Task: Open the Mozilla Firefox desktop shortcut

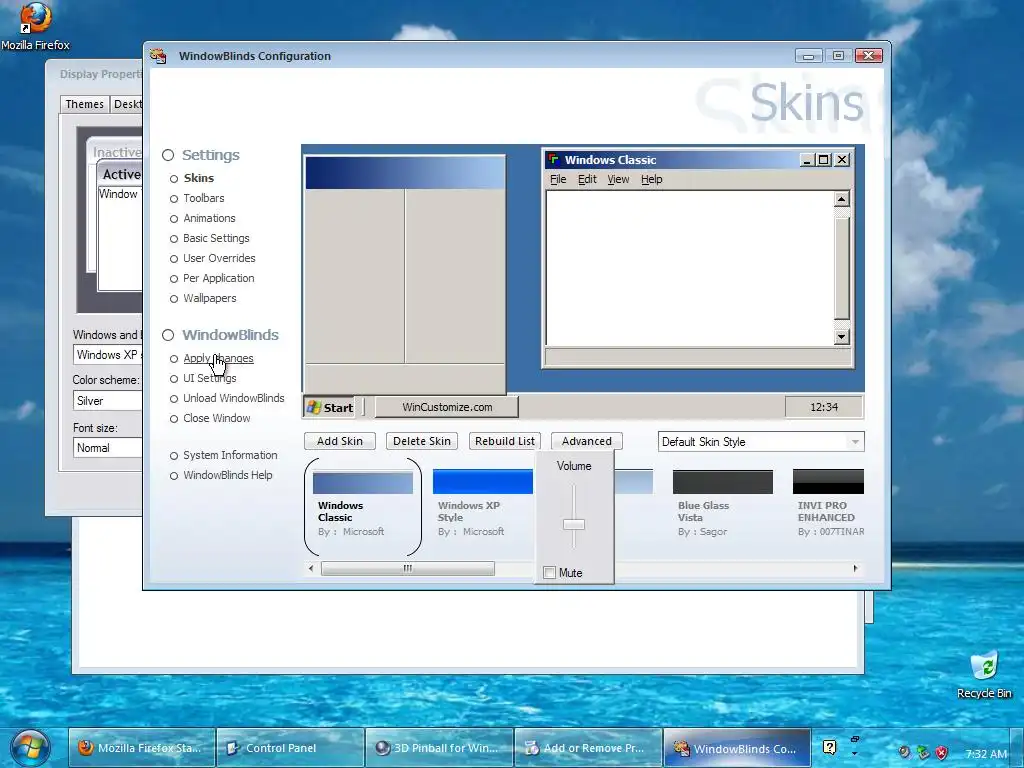Action: pyautogui.click(x=35, y=26)
